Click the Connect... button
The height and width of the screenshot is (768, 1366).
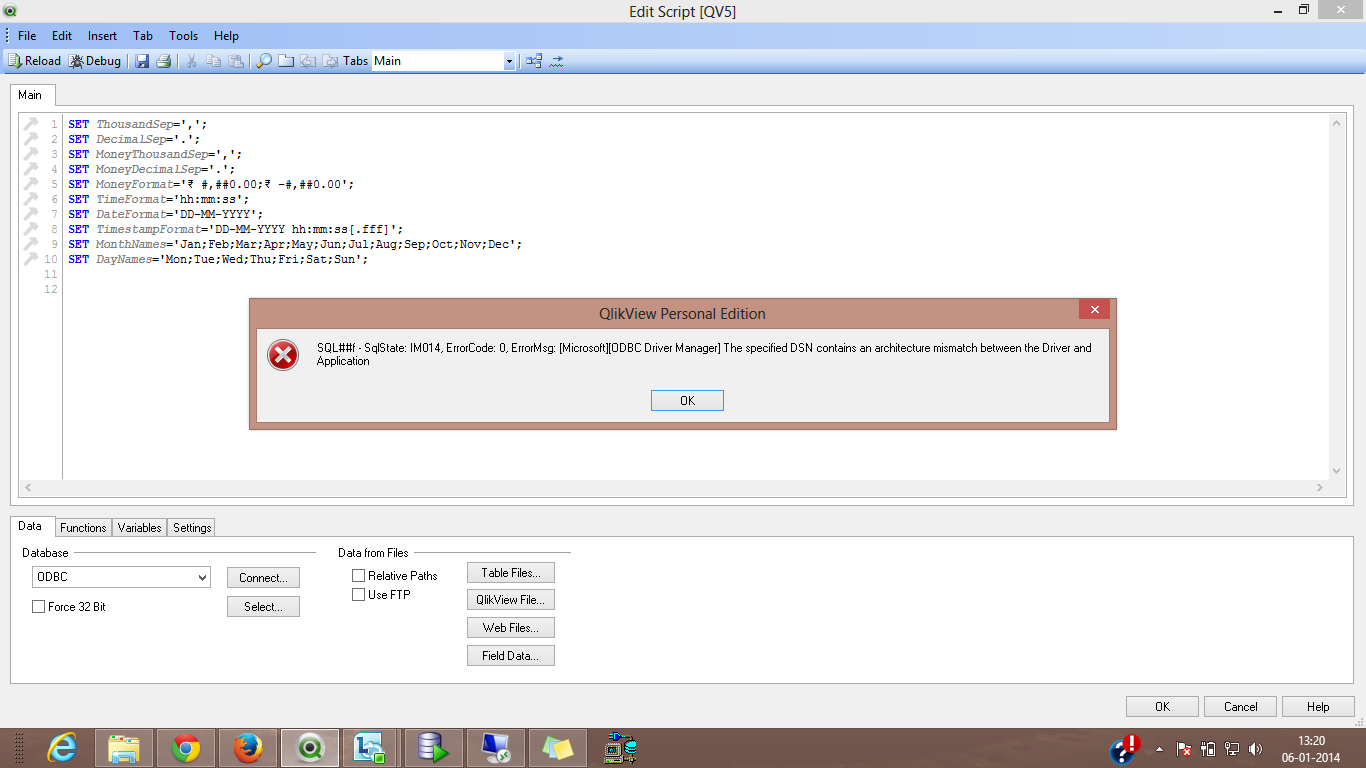263,578
